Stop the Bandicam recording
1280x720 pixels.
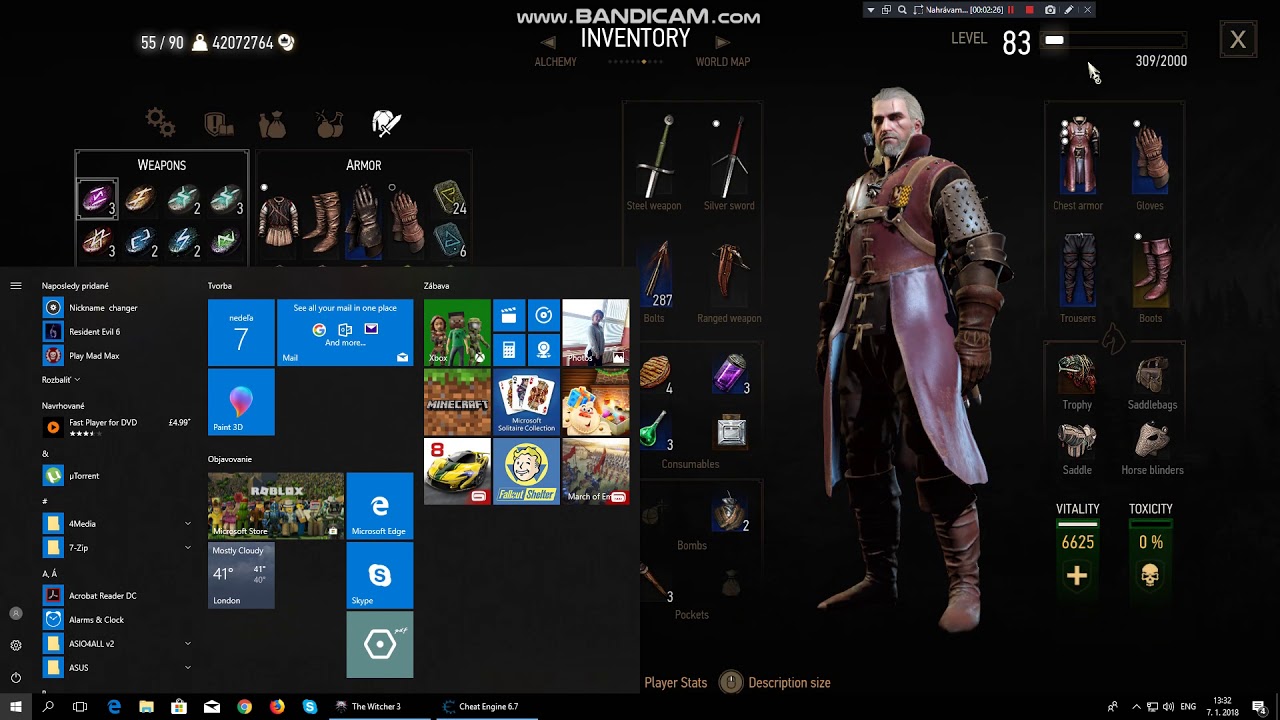tap(1030, 10)
